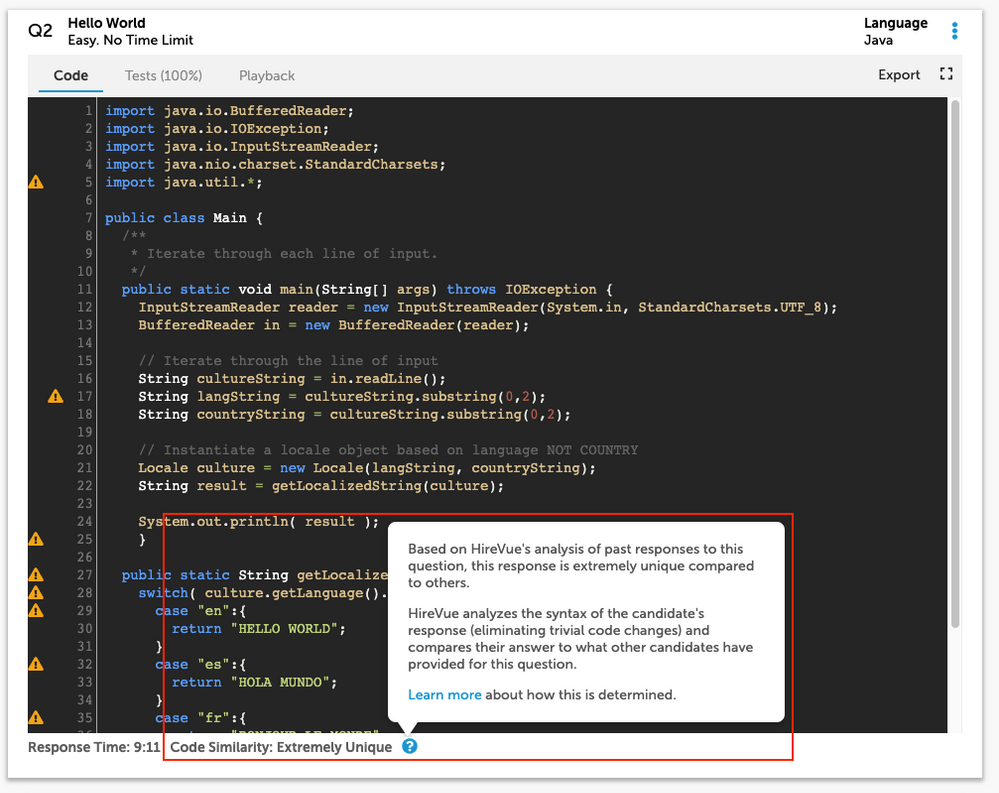Viewport: 999px width, 793px height.
Task: Click the Hello World question title
Action: pyautogui.click(x=106, y=23)
